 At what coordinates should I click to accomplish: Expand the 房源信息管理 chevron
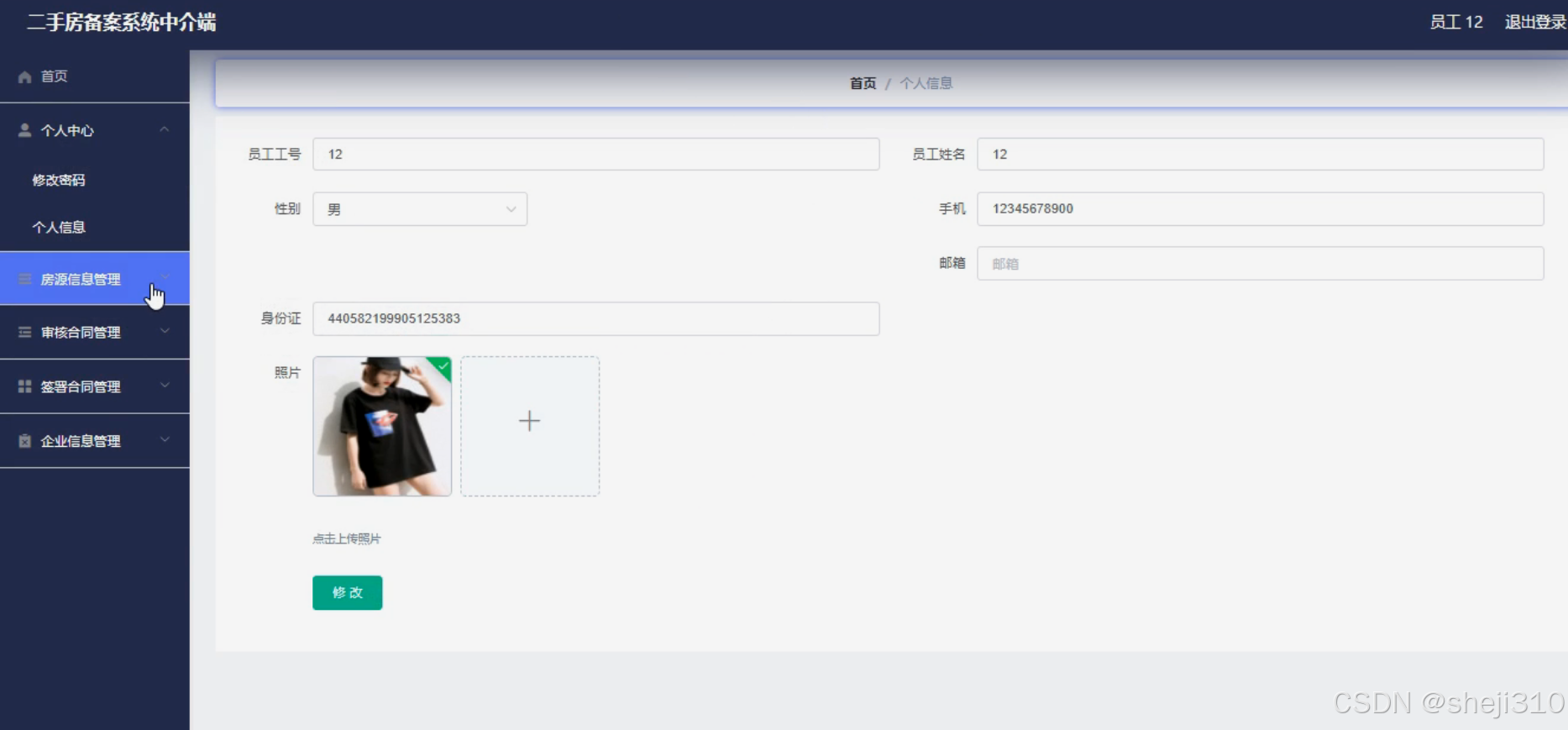(x=165, y=277)
